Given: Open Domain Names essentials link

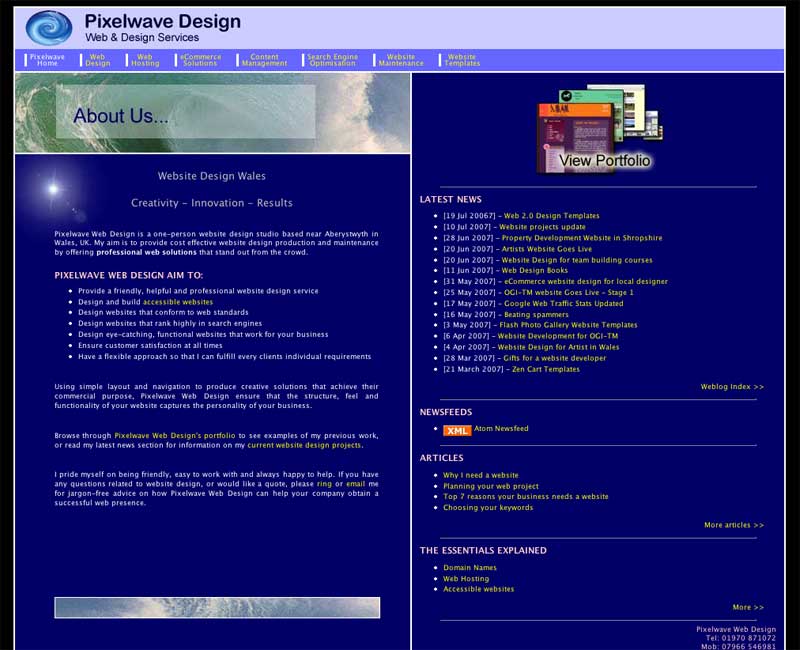Looking at the screenshot, I should [x=469, y=568].
